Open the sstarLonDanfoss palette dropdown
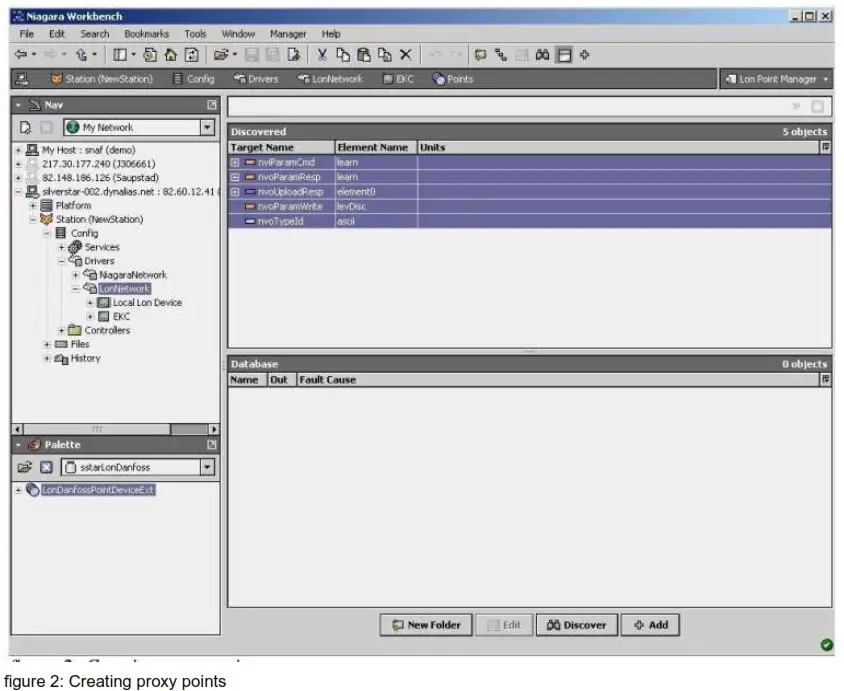This screenshot has width=844, height=691. coord(207,467)
